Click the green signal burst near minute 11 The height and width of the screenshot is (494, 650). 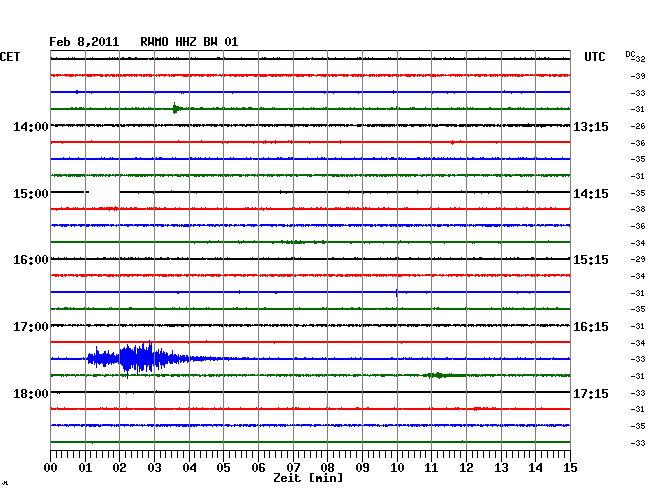tap(444, 375)
